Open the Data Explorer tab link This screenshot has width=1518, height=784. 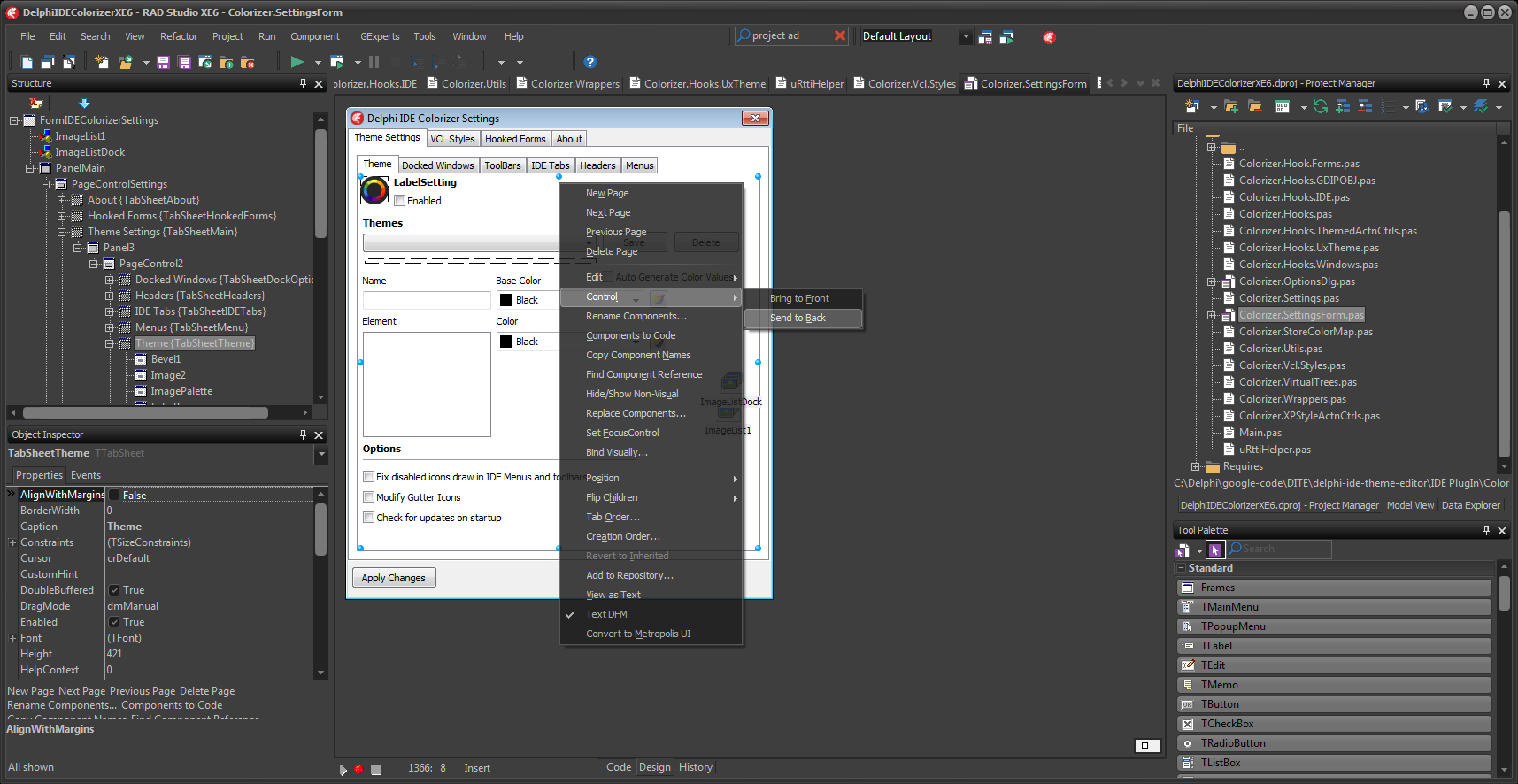click(1471, 505)
